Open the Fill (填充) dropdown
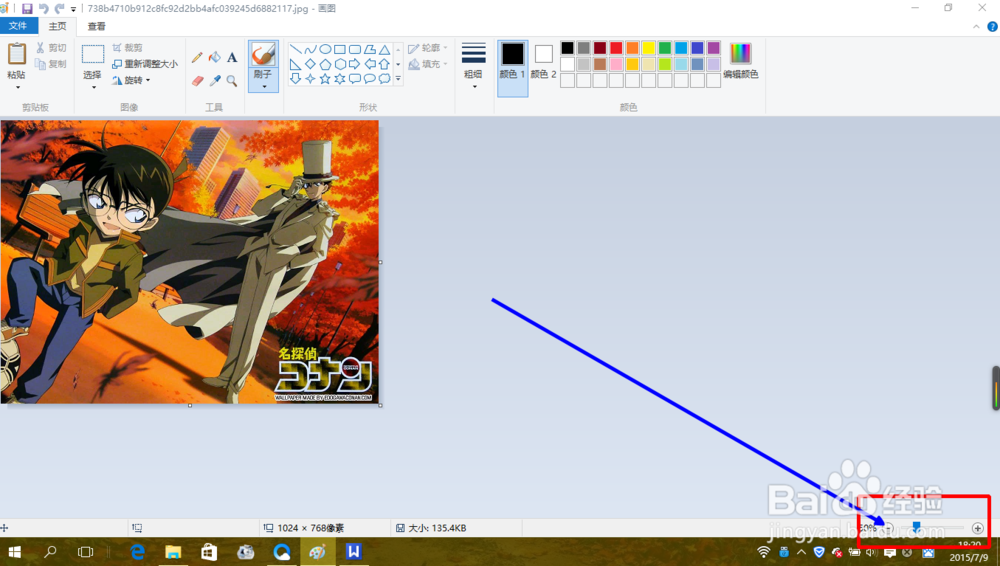The image size is (1000, 566). tap(428, 64)
